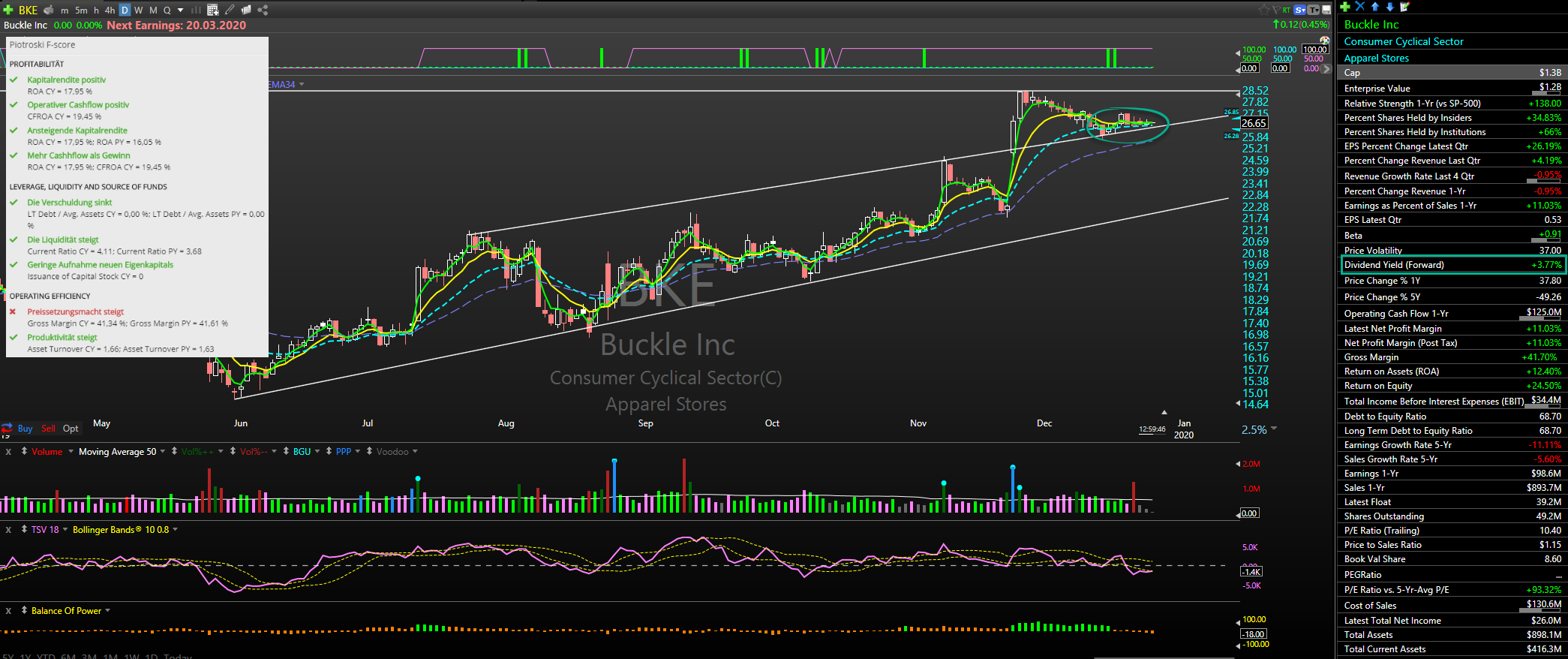1568x659 pixels.
Task: Click the green plus icon in the fundamentals panel
Action: pos(1345,7)
